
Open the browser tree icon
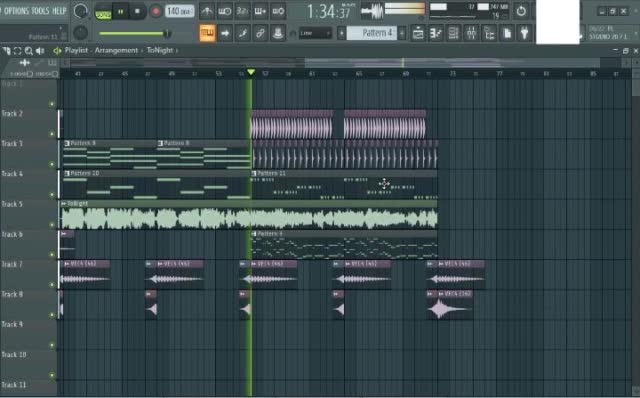489,33
